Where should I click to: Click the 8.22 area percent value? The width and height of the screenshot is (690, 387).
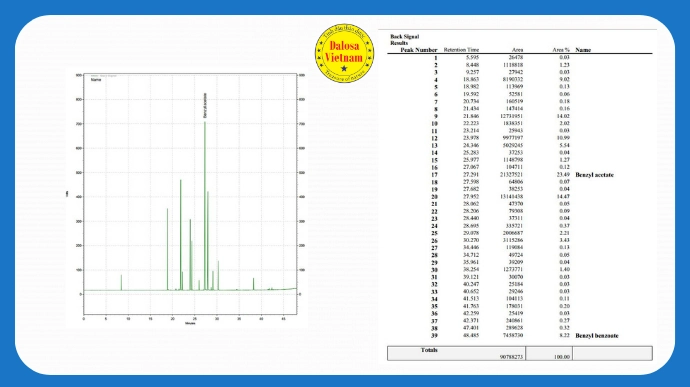pos(565,335)
